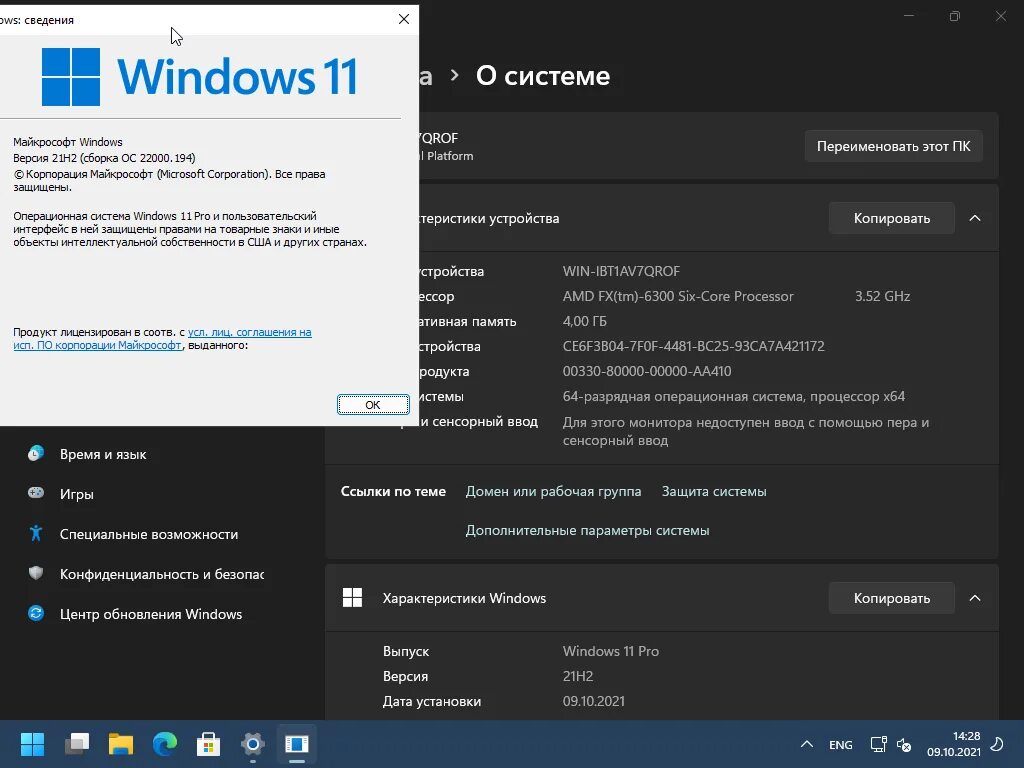The width and height of the screenshot is (1024, 768).
Task: Open File Explorer from the taskbar
Action: (x=121, y=744)
